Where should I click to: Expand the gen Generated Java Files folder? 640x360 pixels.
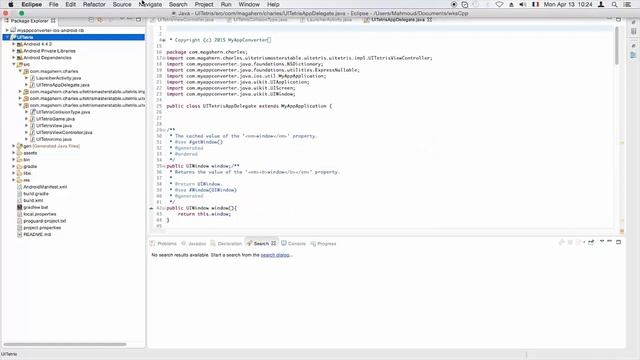[x=13, y=146]
